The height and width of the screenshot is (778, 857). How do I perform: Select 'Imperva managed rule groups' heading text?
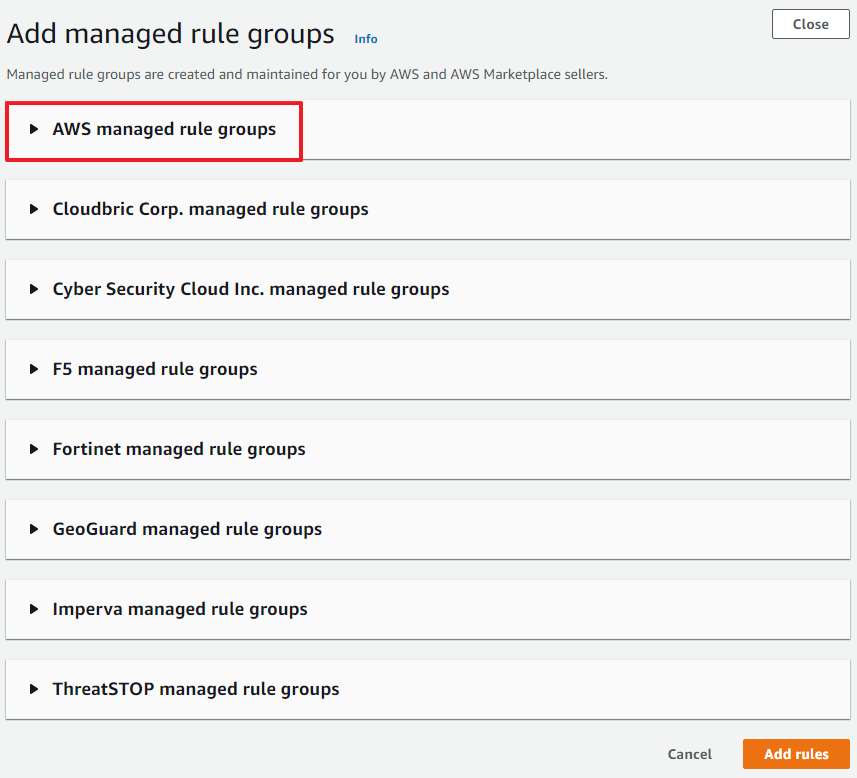(180, 610)
